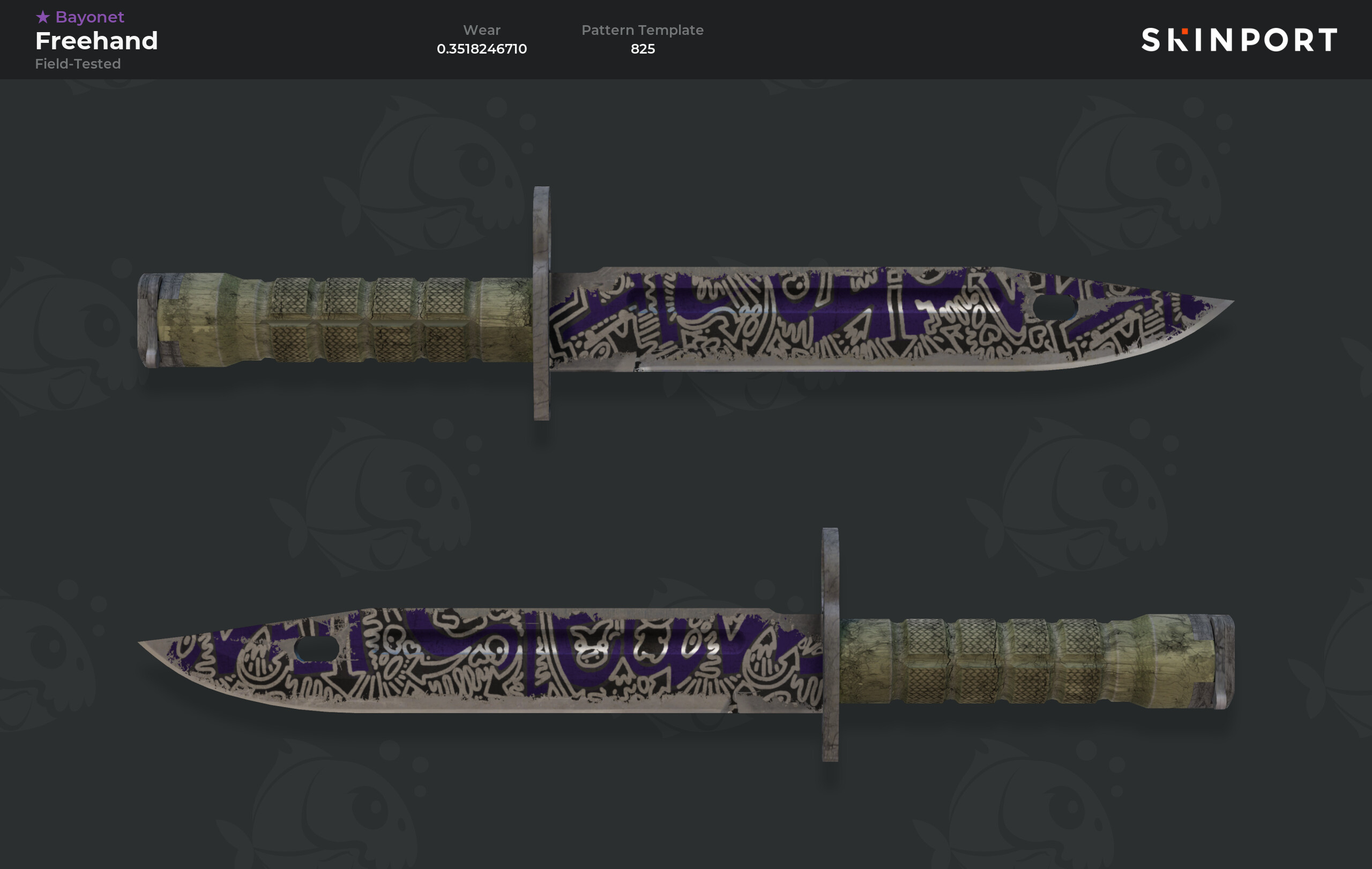Click the Skinport logo

click(x=1239, y=40)
